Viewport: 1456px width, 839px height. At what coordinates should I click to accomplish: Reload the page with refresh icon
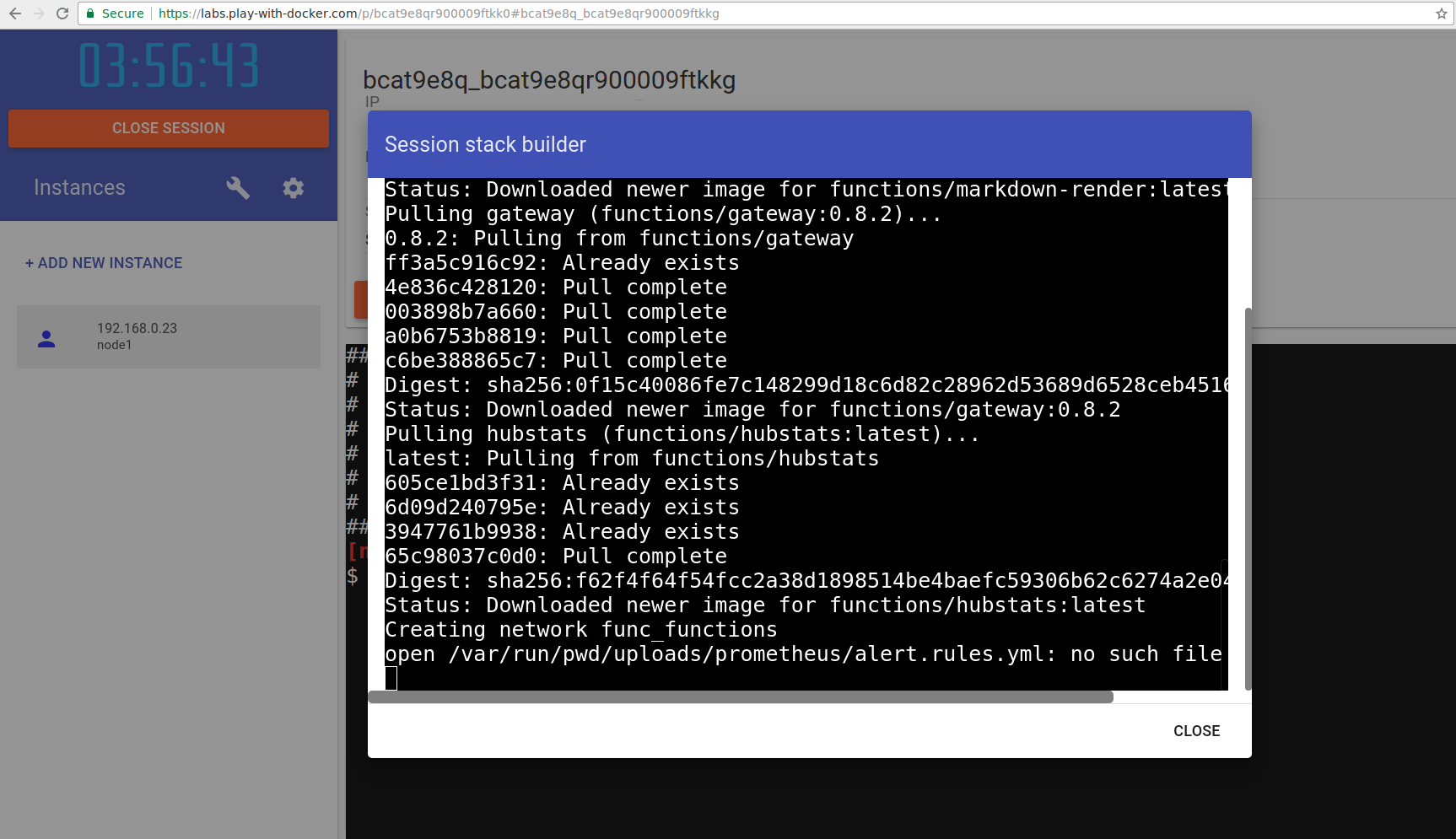coord(62,13)
